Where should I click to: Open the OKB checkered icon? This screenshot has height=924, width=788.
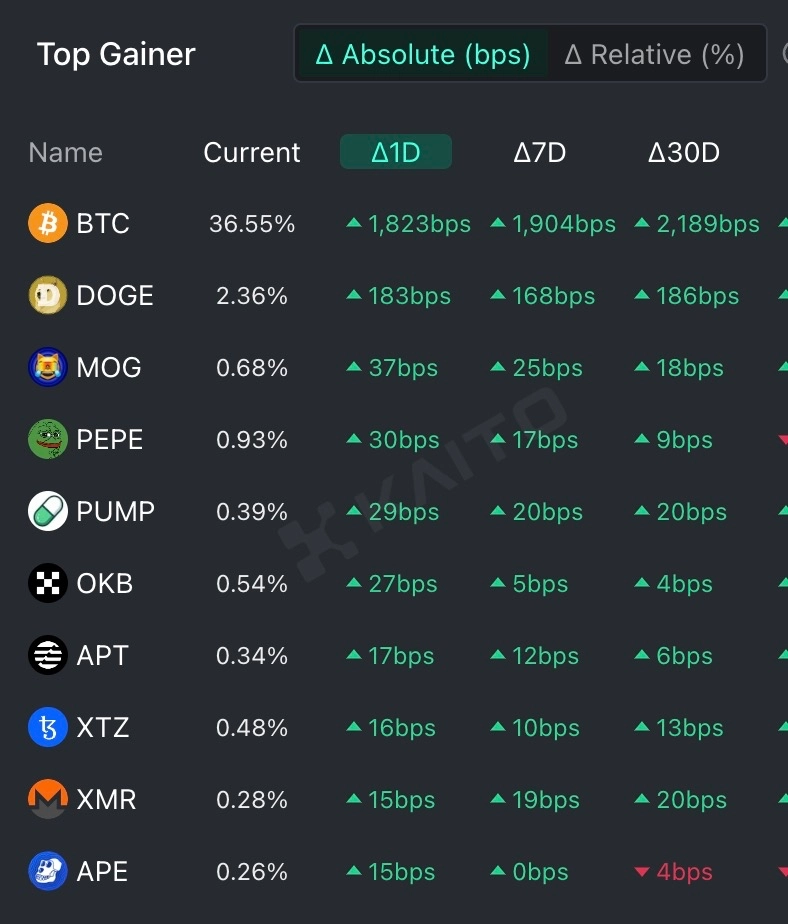(47, 584)
